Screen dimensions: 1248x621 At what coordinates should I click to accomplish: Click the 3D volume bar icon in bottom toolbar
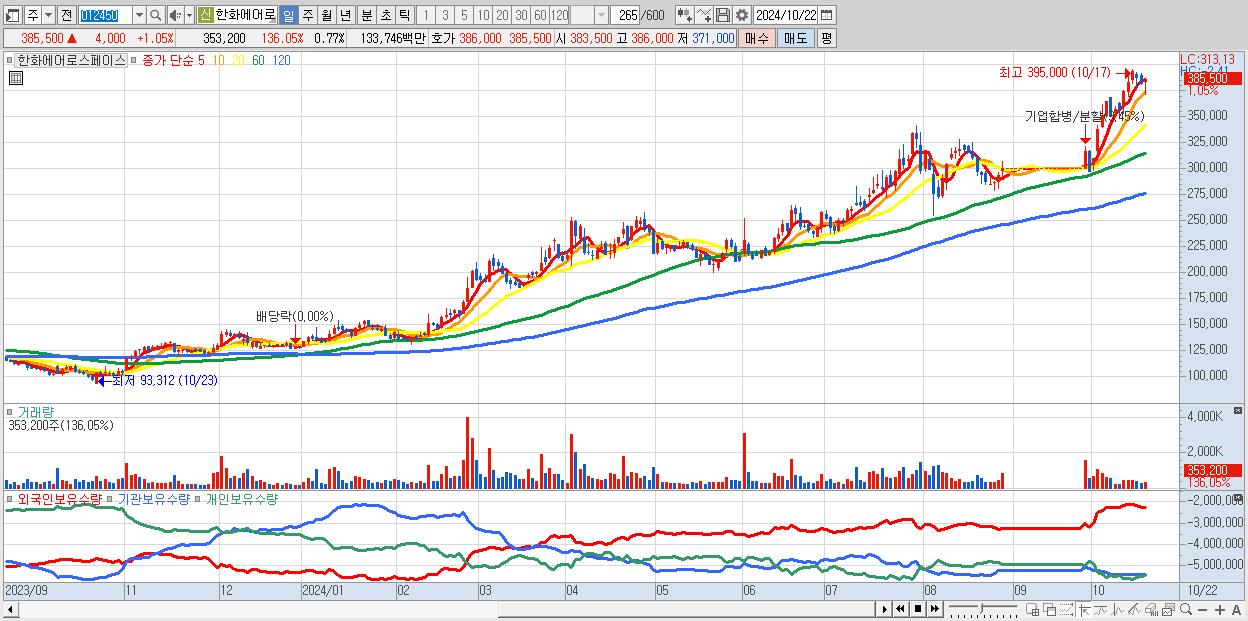tap(1151, 609)
